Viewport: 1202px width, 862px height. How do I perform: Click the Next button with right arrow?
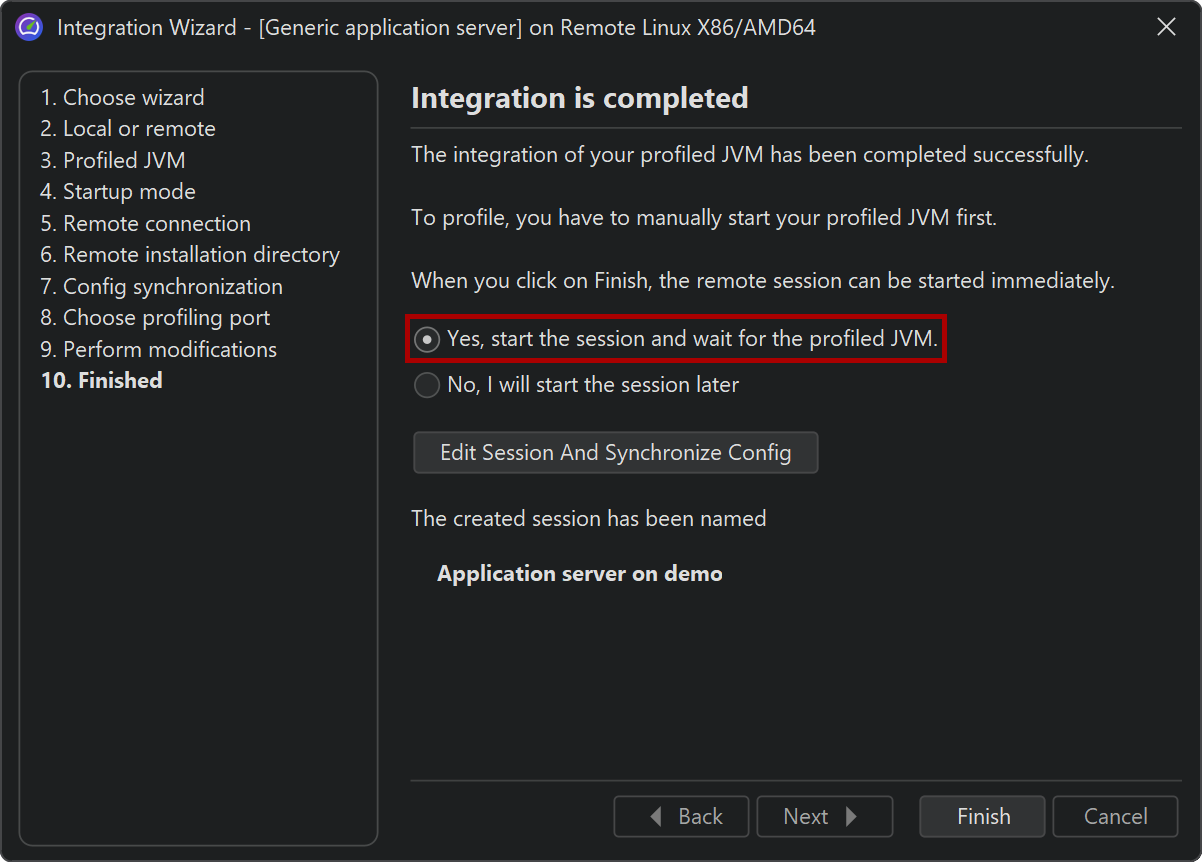(x=824, y=817)
